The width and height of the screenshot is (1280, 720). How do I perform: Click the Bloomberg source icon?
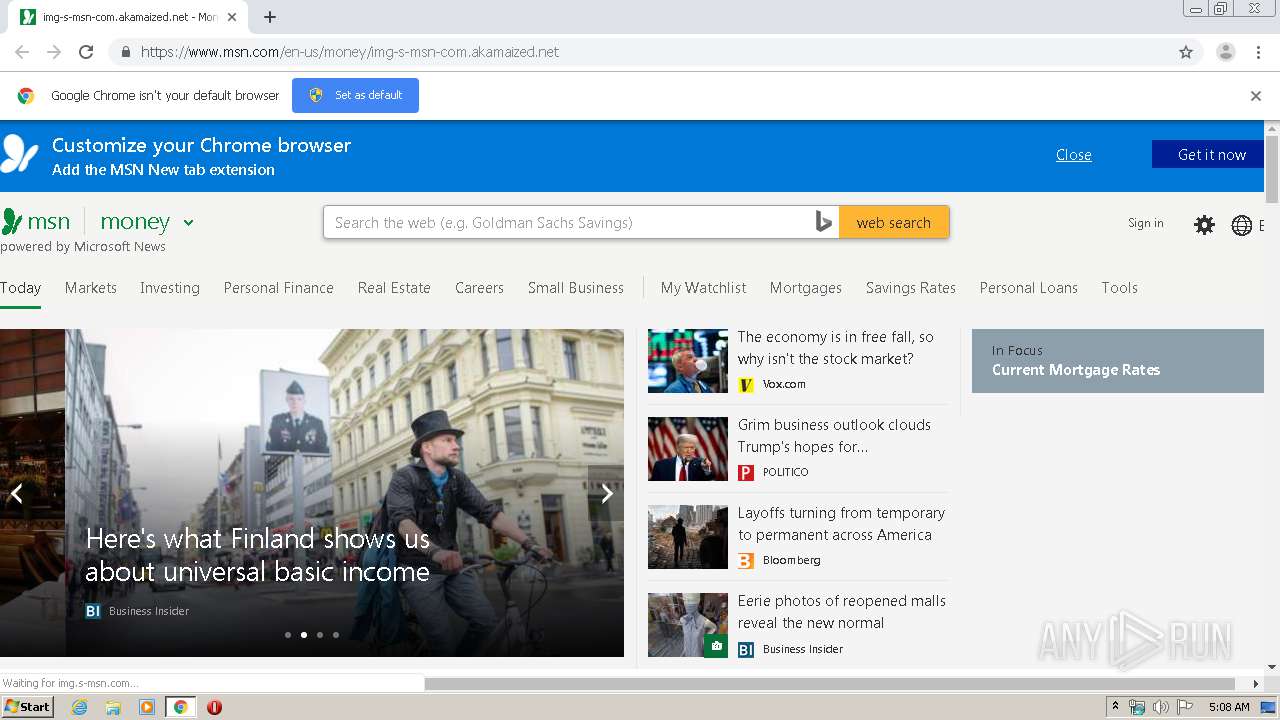tap(746, 560)
